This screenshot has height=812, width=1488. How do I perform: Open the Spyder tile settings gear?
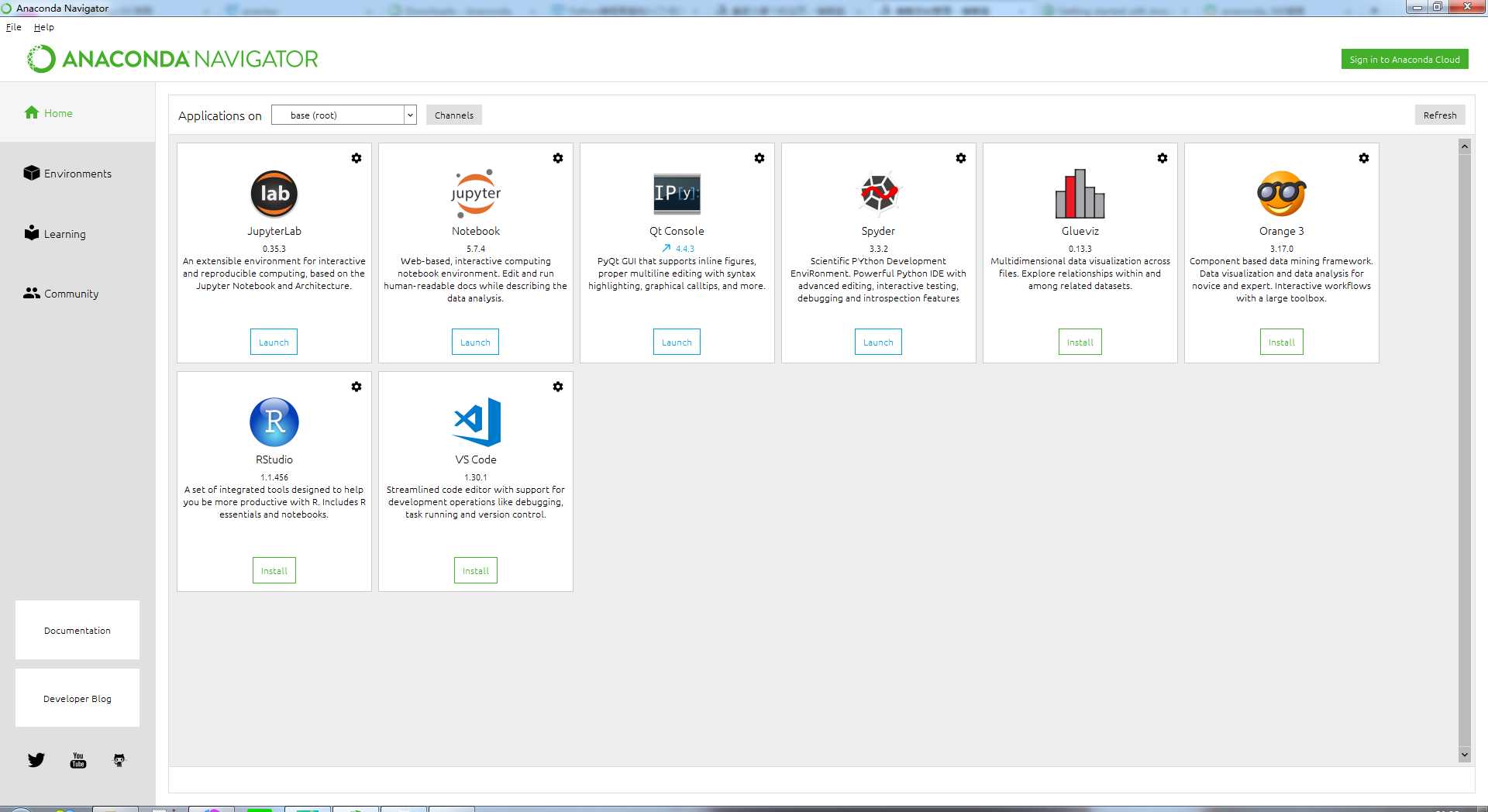point(961,158)
